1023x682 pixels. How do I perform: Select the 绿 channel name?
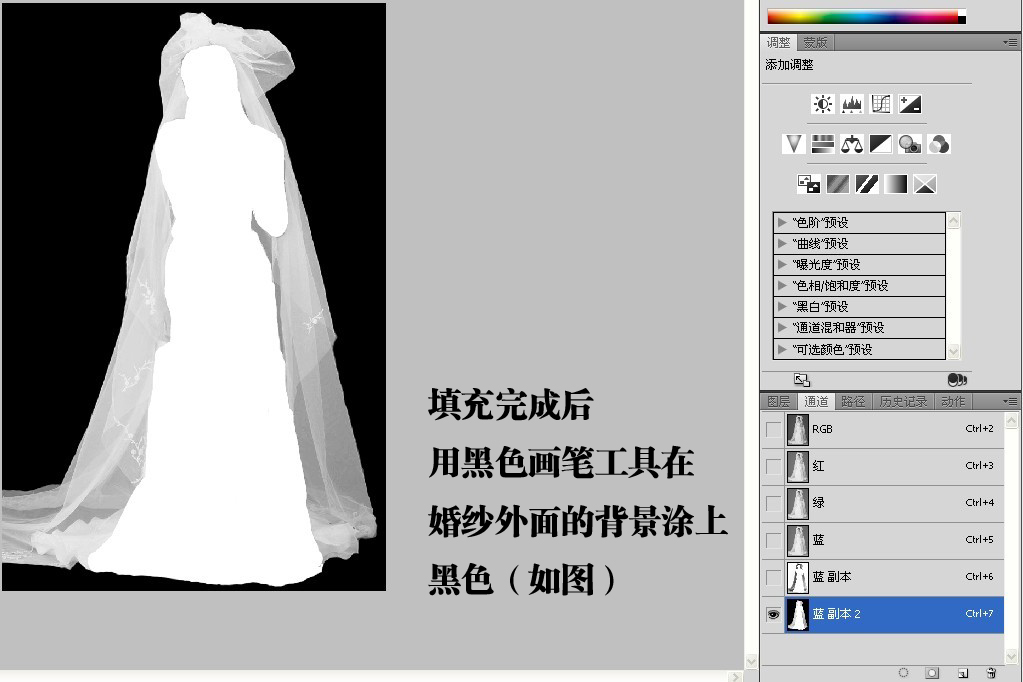[x=818, y=503]
